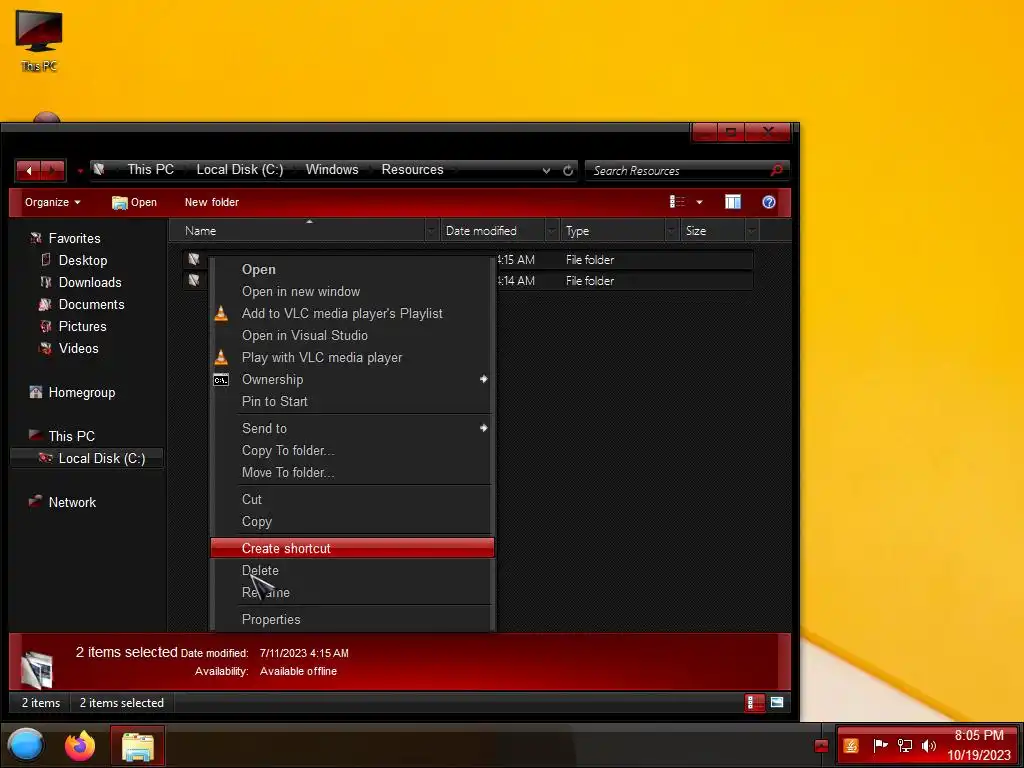Image resolution: width=1024 pixels, height=768 pixels.
Task: Expand the Send to submenu
Action: tap(352, 428)
